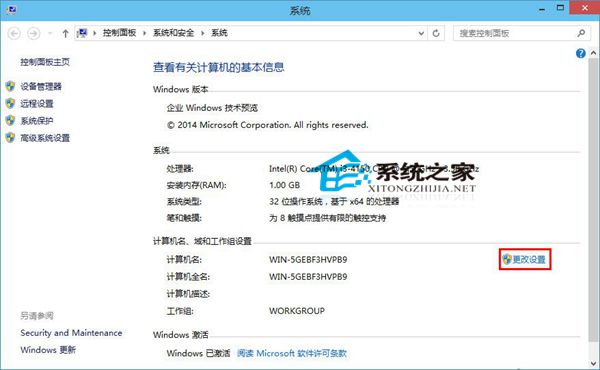Click the 企业 Windows 技术预览 text
Viewport: 600px width, 370px height.
tap(212, 108)
